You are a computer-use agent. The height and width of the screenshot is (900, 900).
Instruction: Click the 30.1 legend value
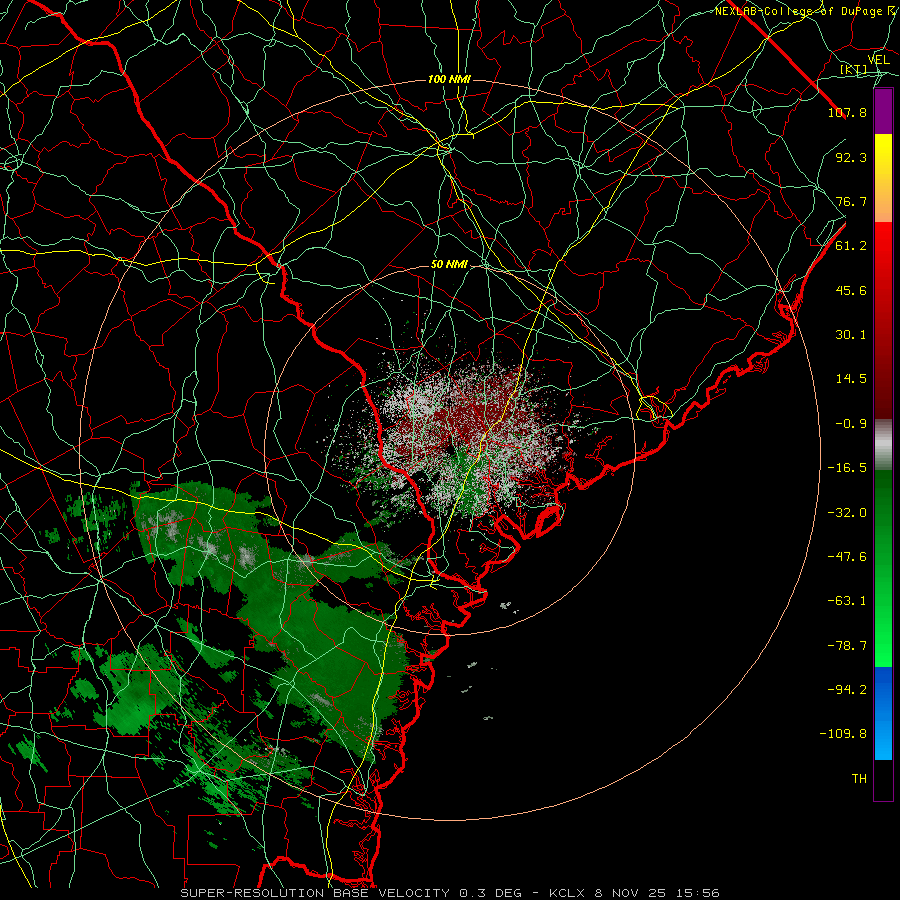click(851, 334)
